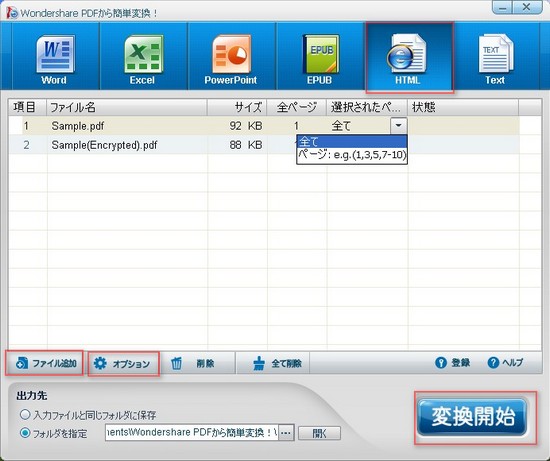Pick the Text output format icon
Screen dimensions: 550x461
[495, 56]
